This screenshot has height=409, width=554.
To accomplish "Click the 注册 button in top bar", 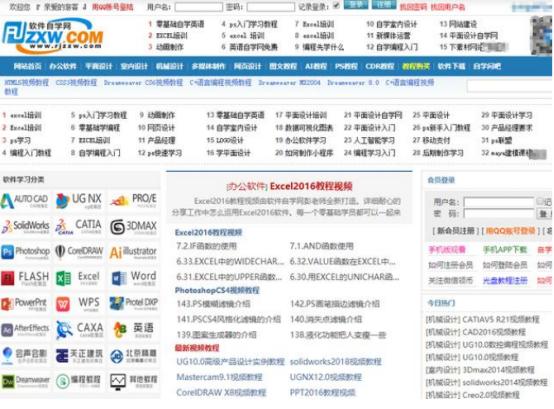I will click(384, 5).
